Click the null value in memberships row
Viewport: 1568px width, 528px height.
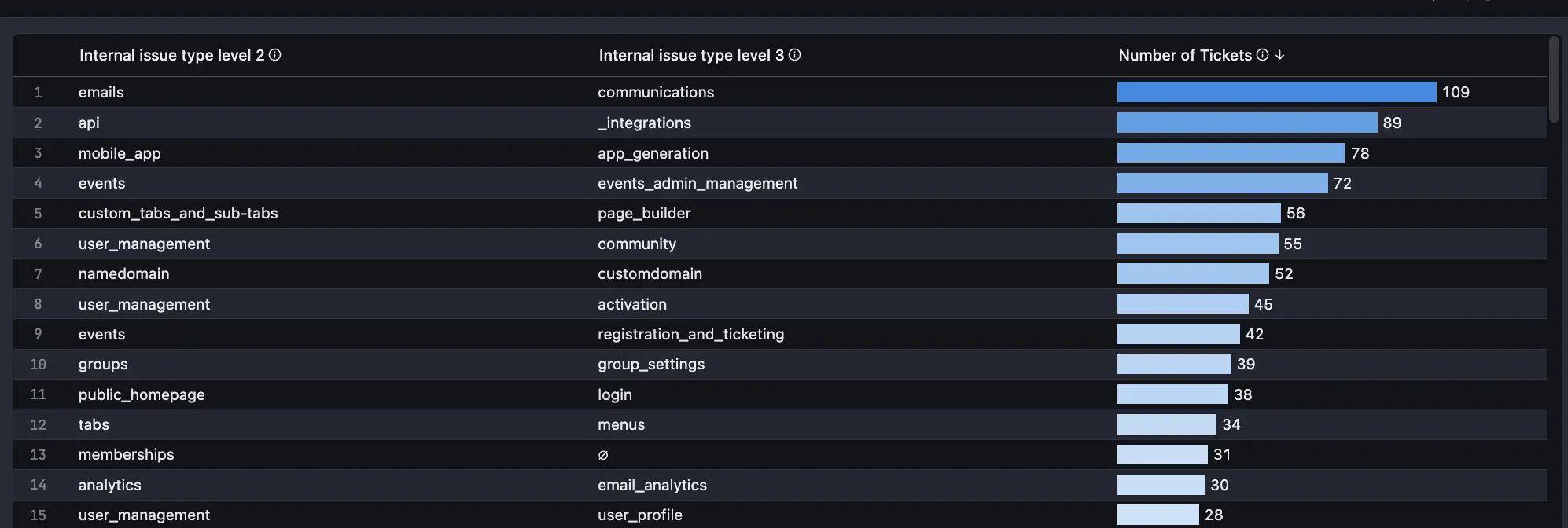click(602, 454)
